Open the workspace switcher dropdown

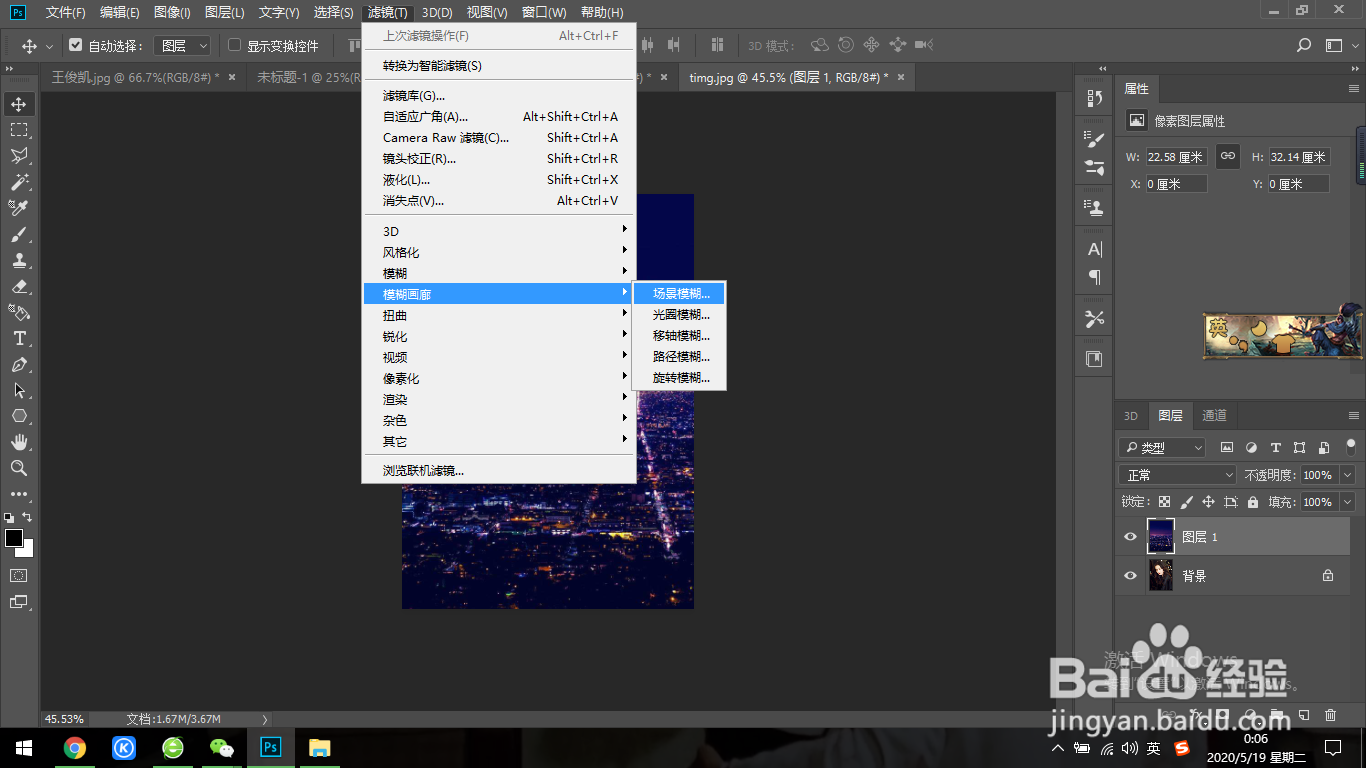[x=1334, y=45]
